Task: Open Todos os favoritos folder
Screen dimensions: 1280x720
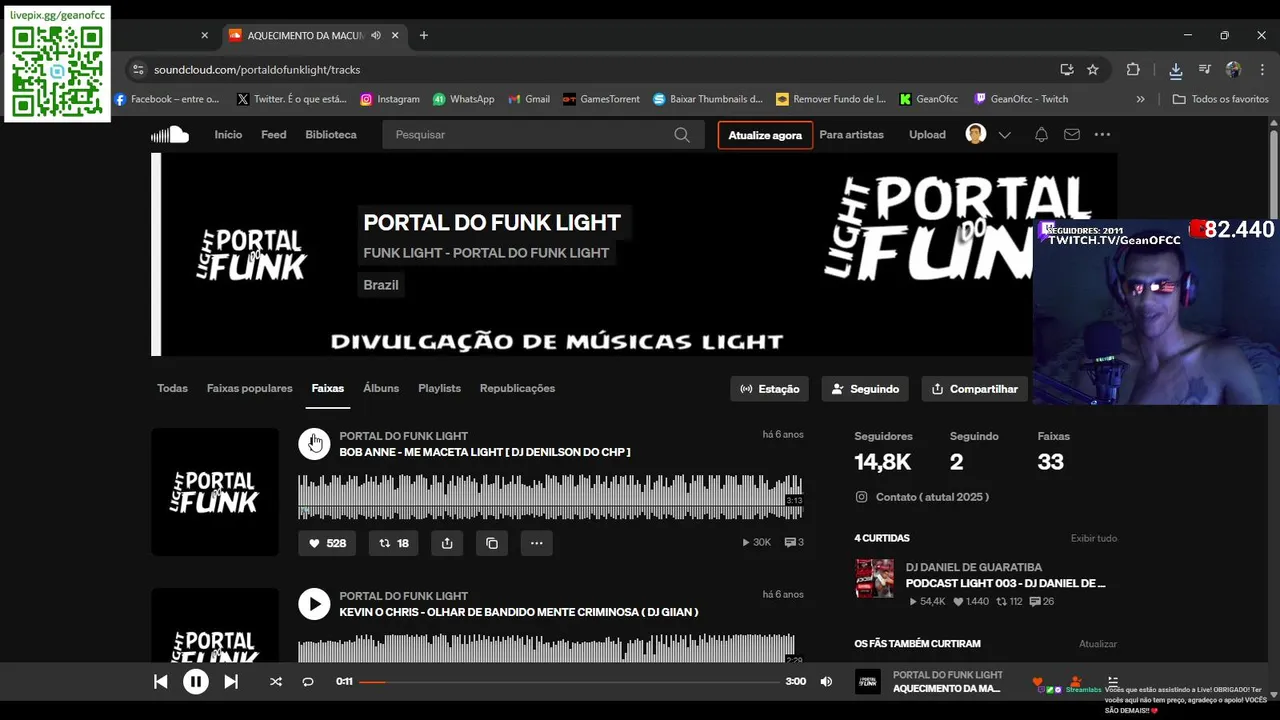Action: [1220, 99]
